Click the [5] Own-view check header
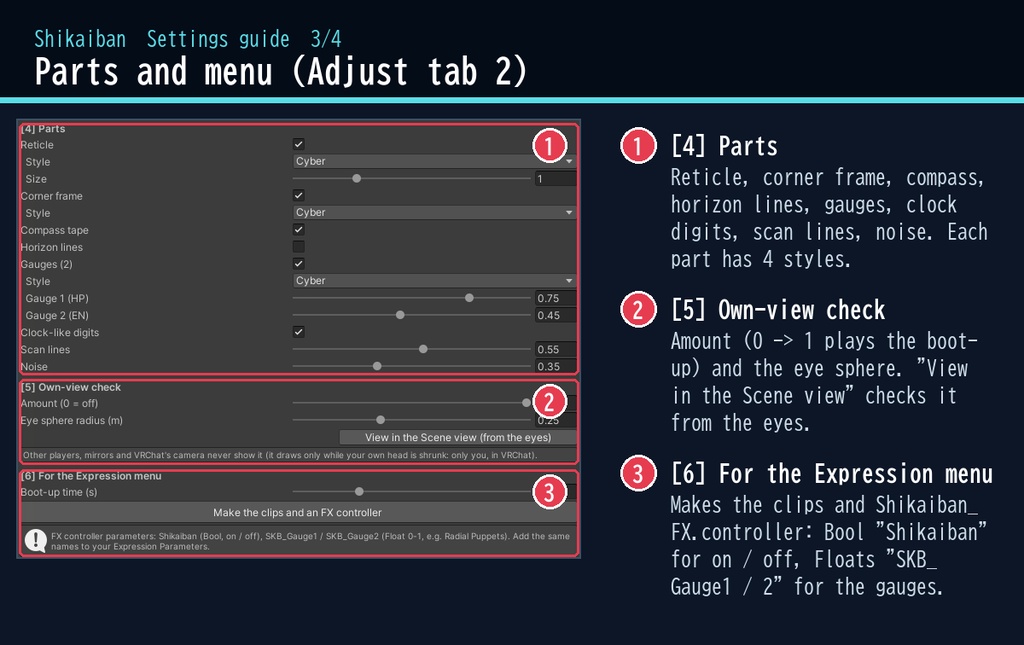This screenshot has height=645, width=1024. [71, 387]
